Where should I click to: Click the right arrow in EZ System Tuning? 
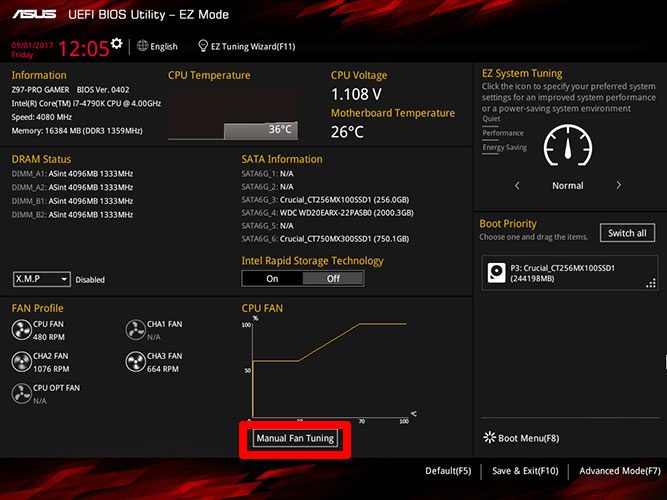(x=619, y=186)
